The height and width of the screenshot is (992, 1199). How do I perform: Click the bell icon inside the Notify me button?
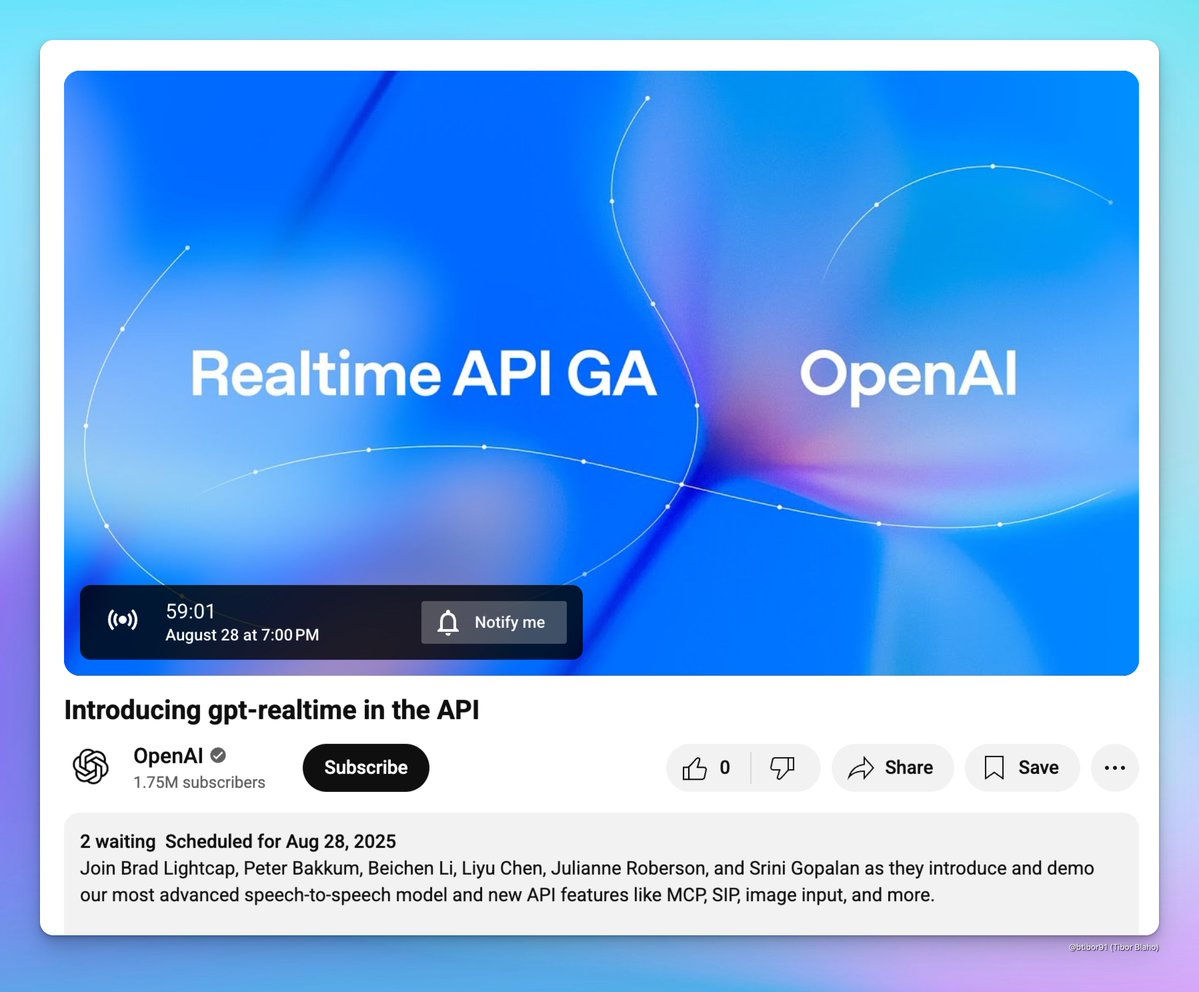(448, 622)
